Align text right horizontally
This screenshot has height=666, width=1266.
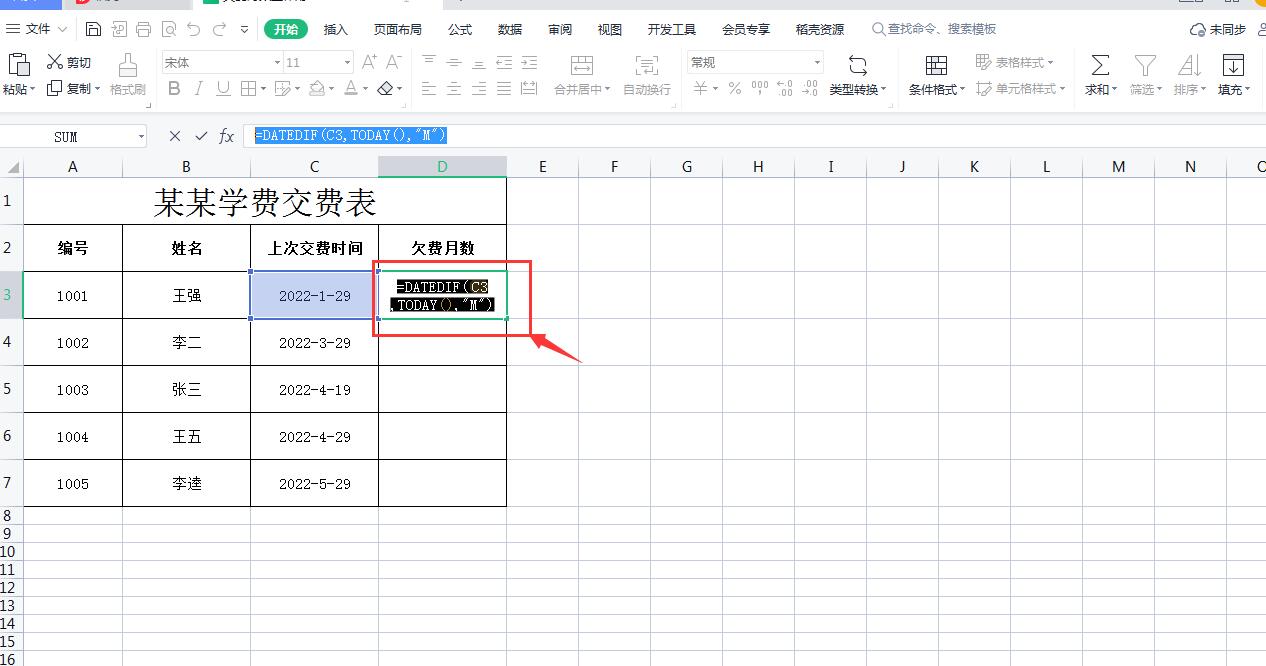(x=479, y=89)
